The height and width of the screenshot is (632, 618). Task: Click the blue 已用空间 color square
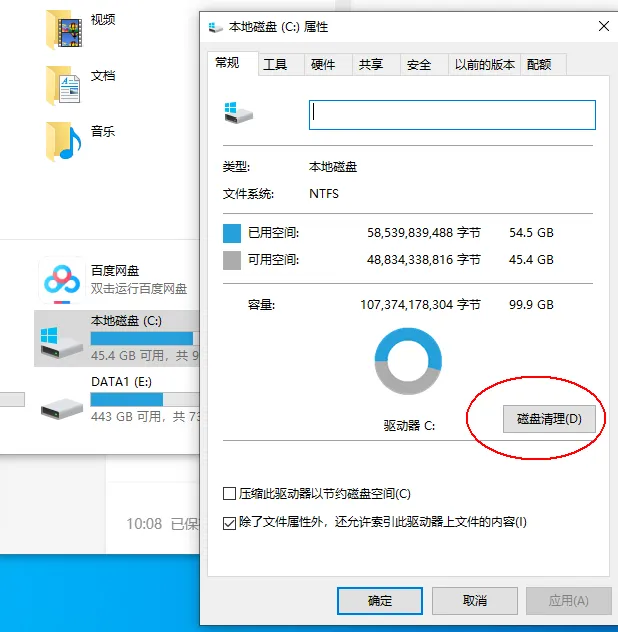(232, 233)
